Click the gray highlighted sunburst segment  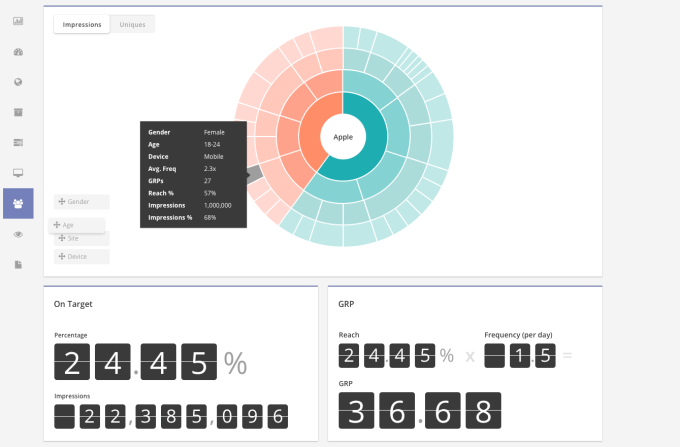coord(255,173)
